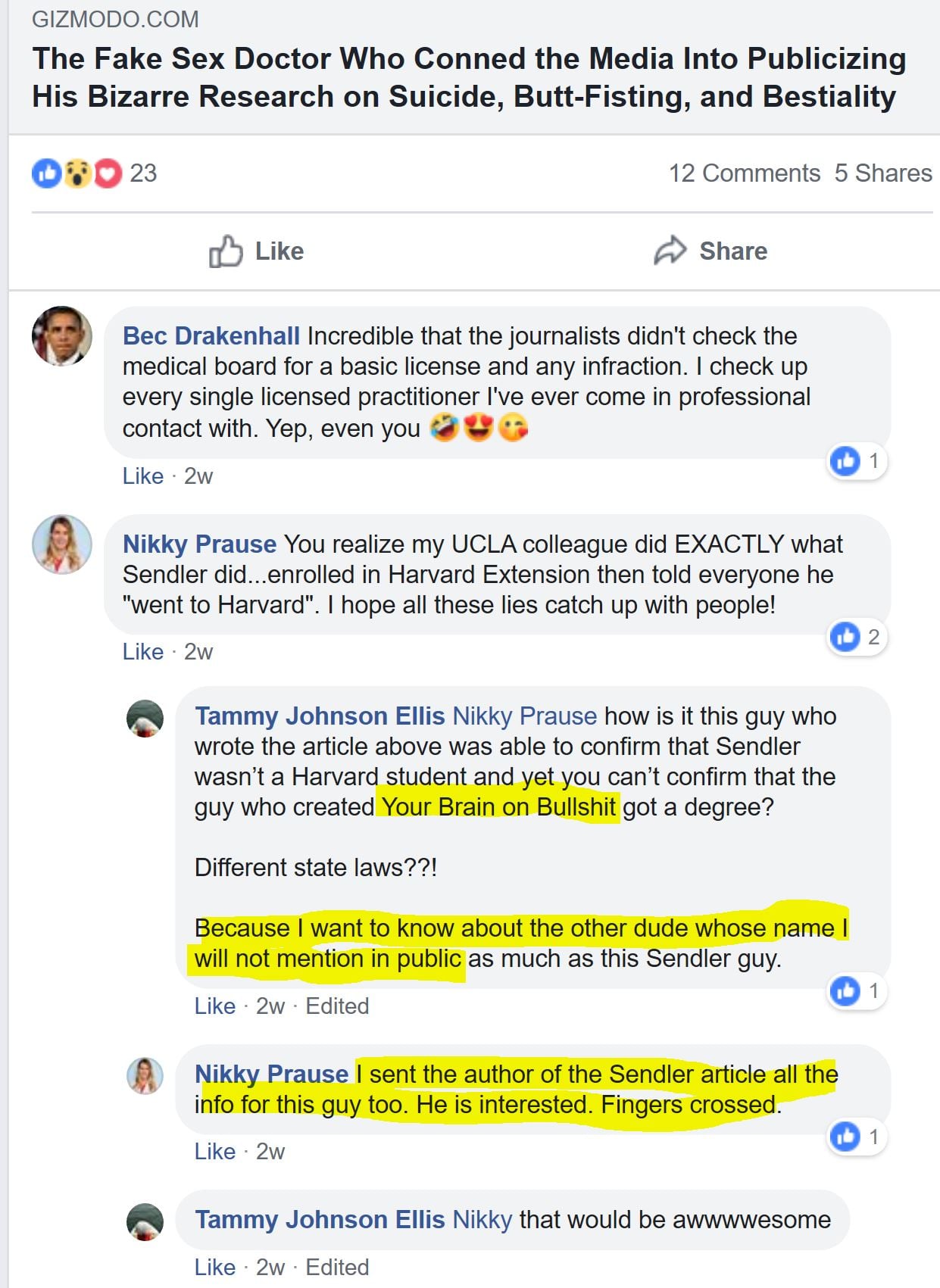Open Nikky Prause's top comment avatar
This screenshot has height=1288, width=940.
coord(62,544)
